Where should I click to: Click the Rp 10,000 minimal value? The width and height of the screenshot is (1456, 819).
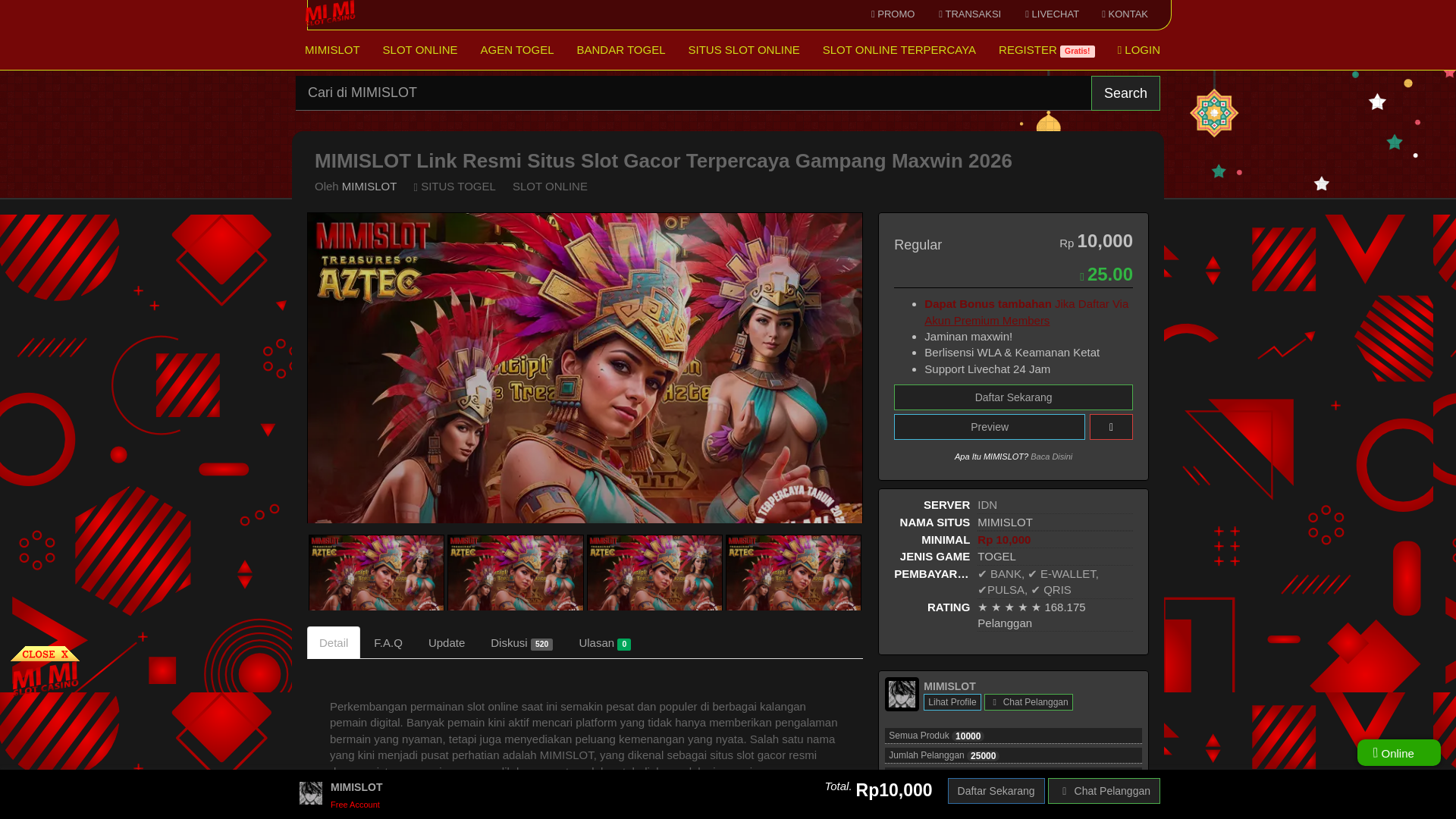click(1004, 540)
